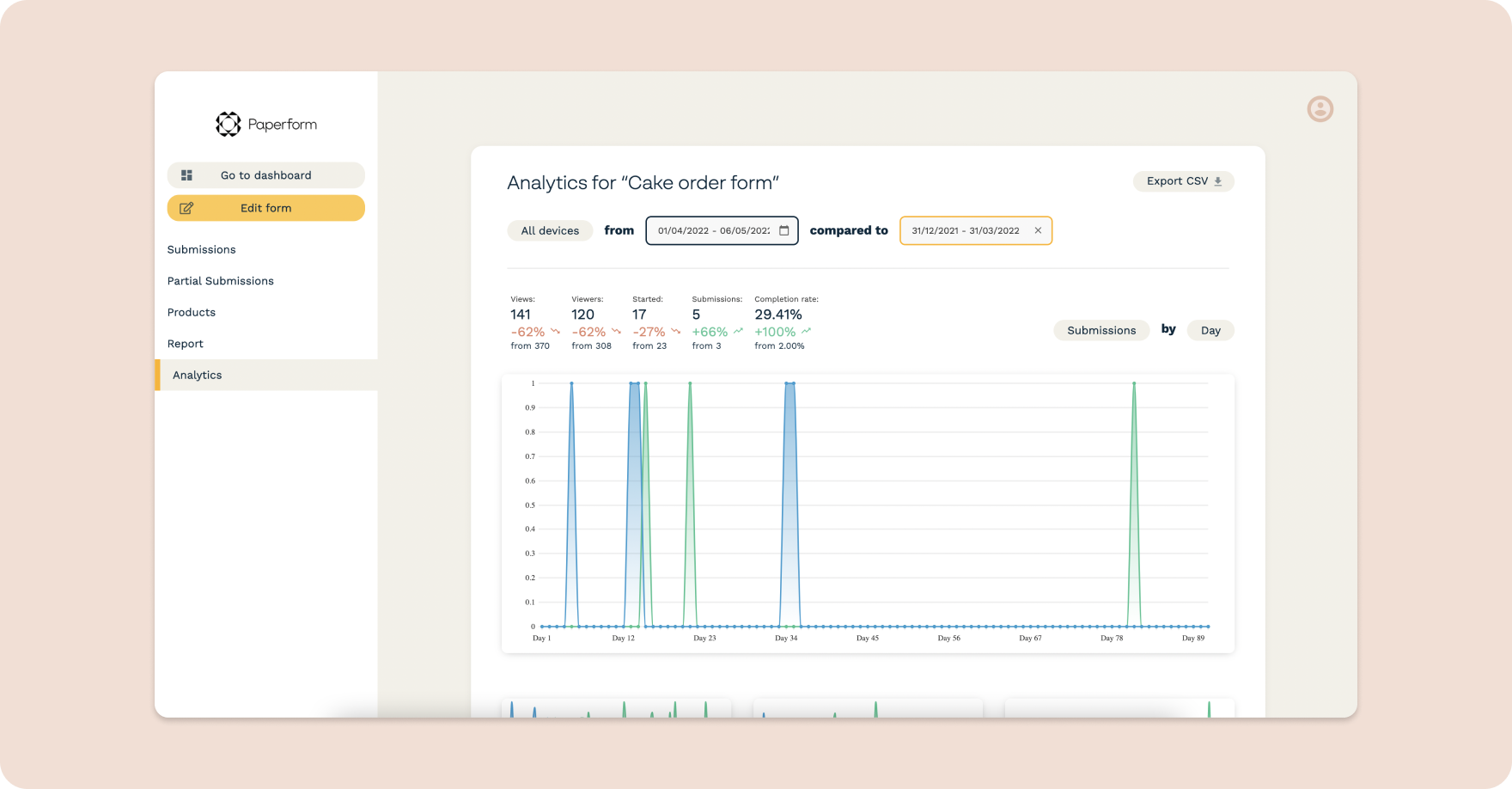The width and height of the screenshot is (1512, 789).
Task: Clear the compared-to date range
Action: (1038, 230)
